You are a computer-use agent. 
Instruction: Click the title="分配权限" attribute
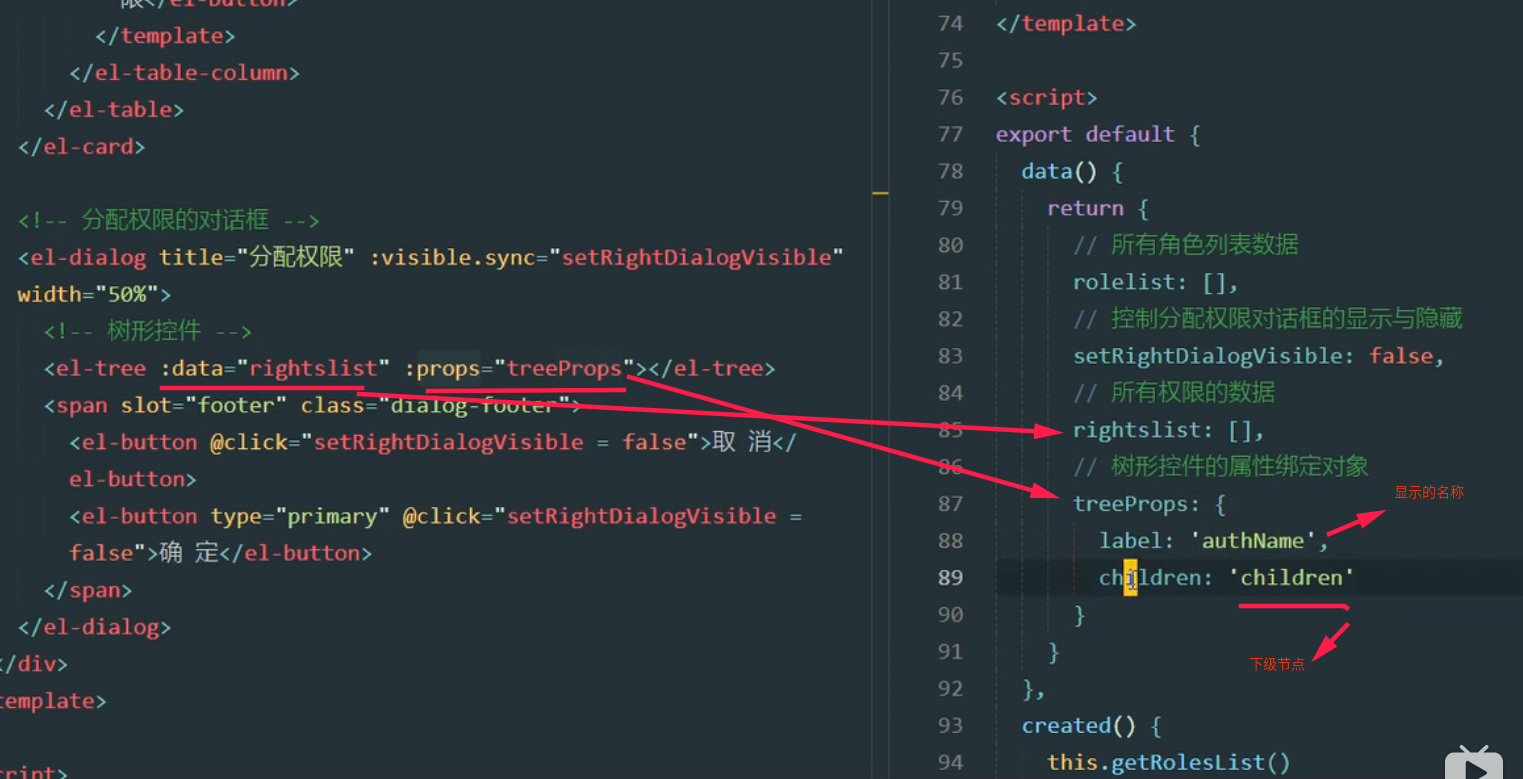point(257,257)
